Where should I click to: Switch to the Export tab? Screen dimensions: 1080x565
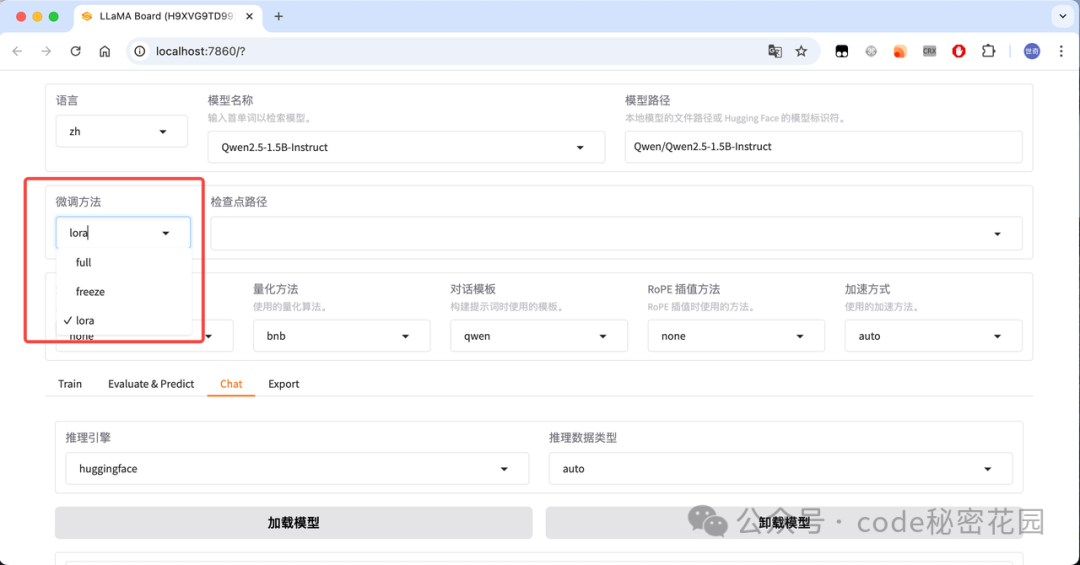coord(284,384)
